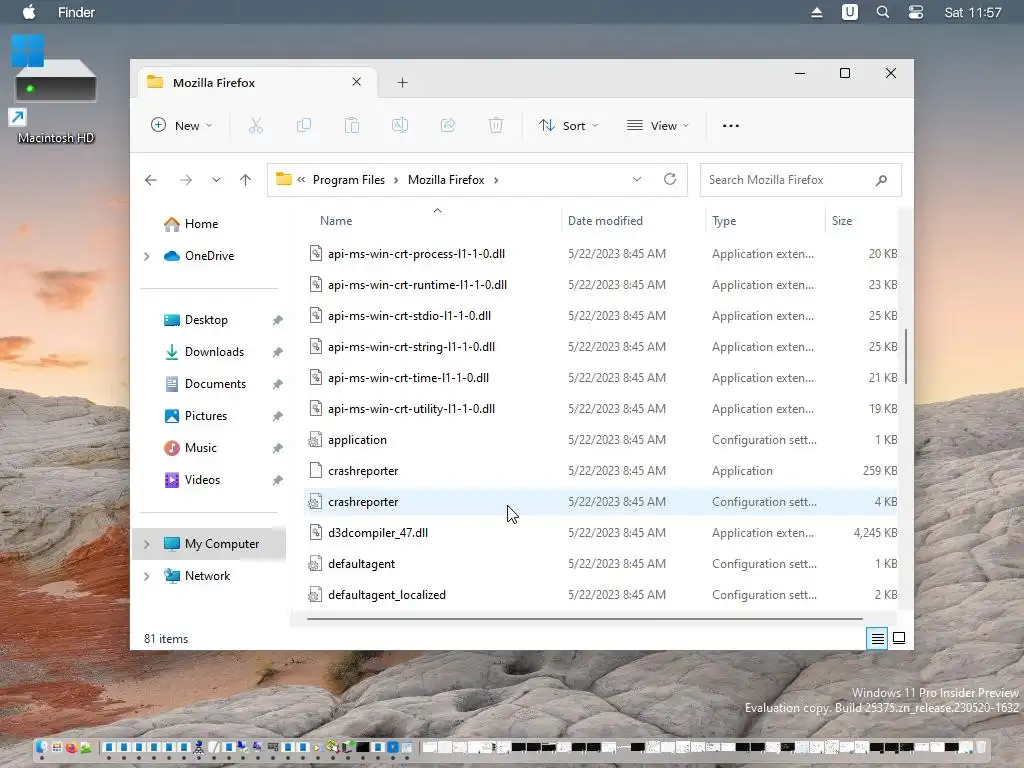
Task: Select api-ms-win-crt-runtime-l1-1-0.dll
Action: (601, 285)
